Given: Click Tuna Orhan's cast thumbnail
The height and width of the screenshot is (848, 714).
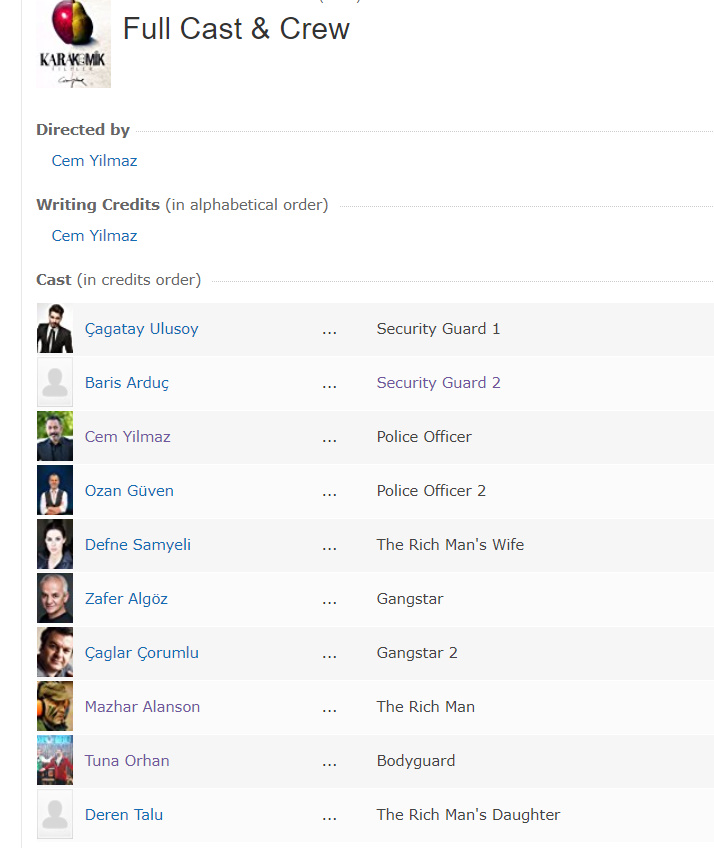Looking at the screenshot, I should (55, 761).
